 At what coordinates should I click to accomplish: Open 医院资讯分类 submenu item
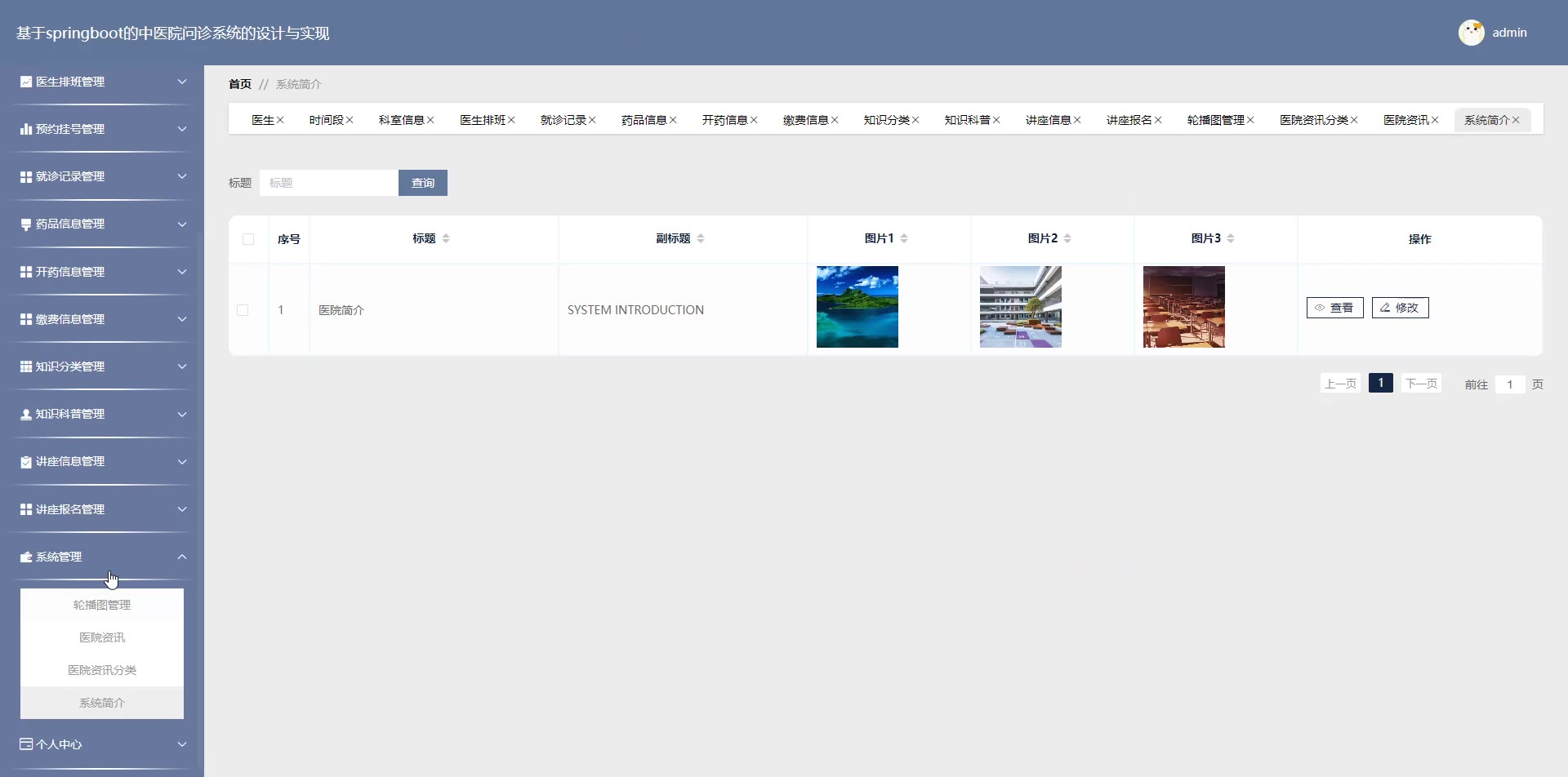pos(102,670)
